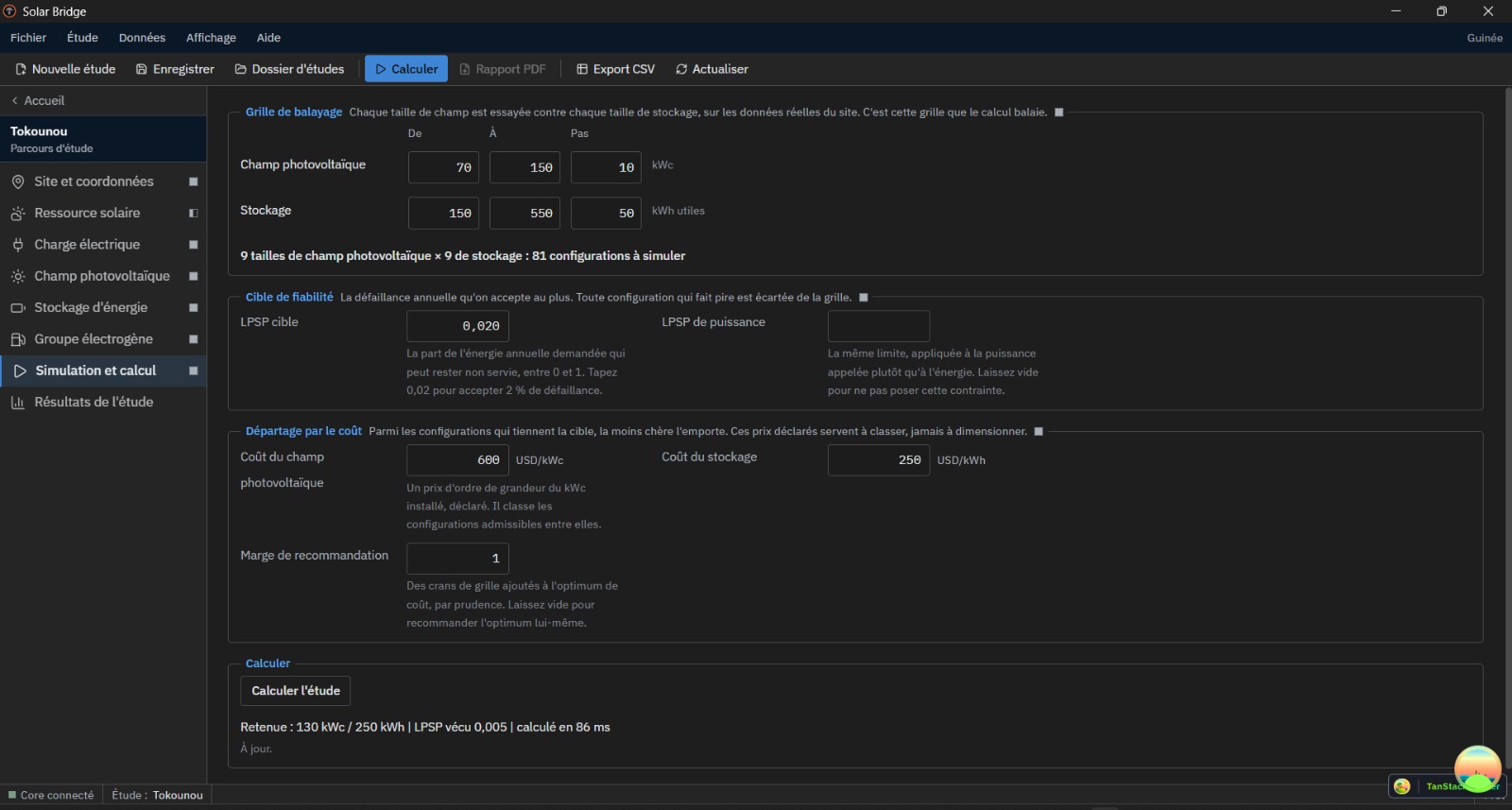This screenshot has width=1512, height=810.
Task: Click status square after Cible de fiabilité description
Action: tap(863, 297)
